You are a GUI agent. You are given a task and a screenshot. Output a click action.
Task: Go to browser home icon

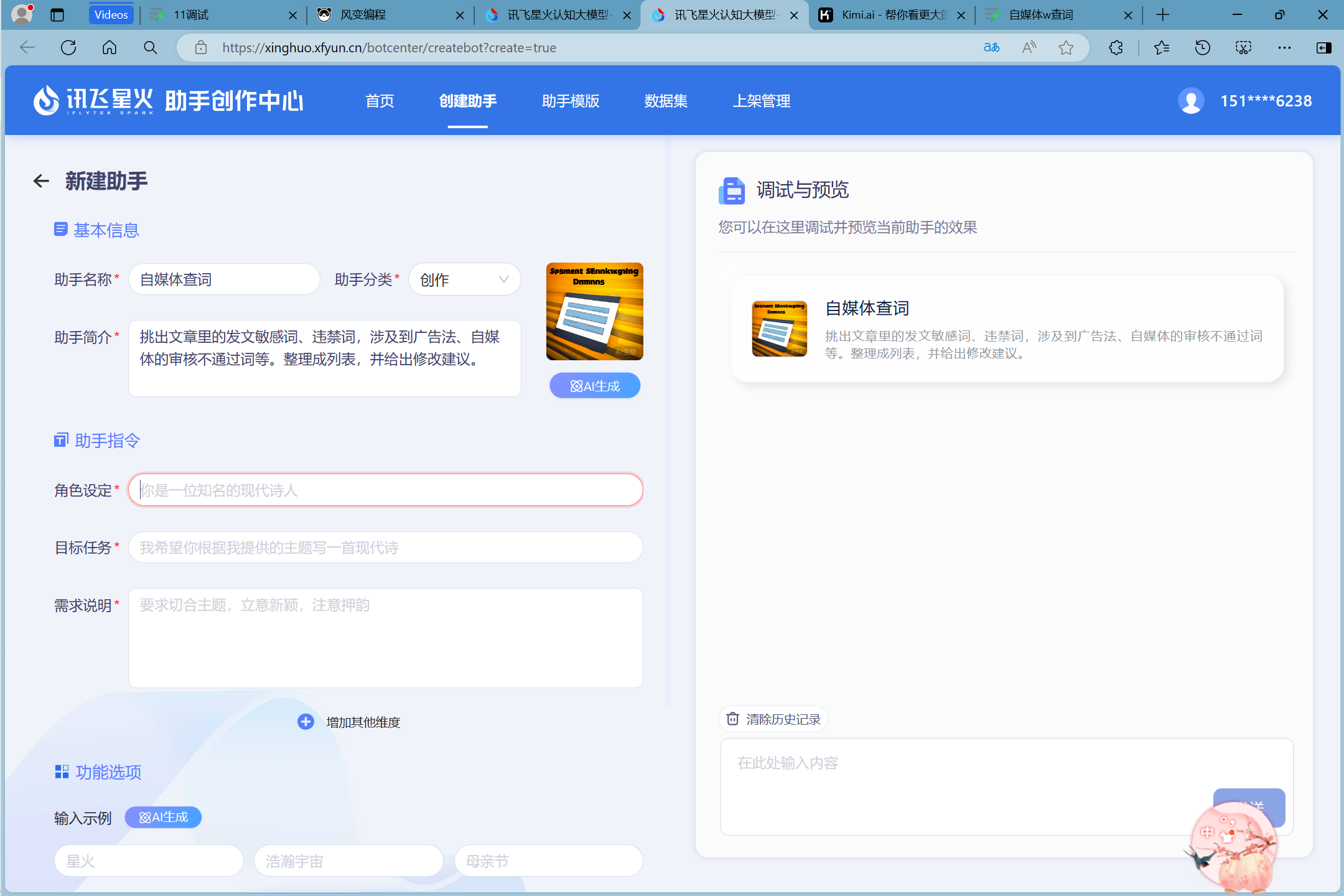coord(110,48)
